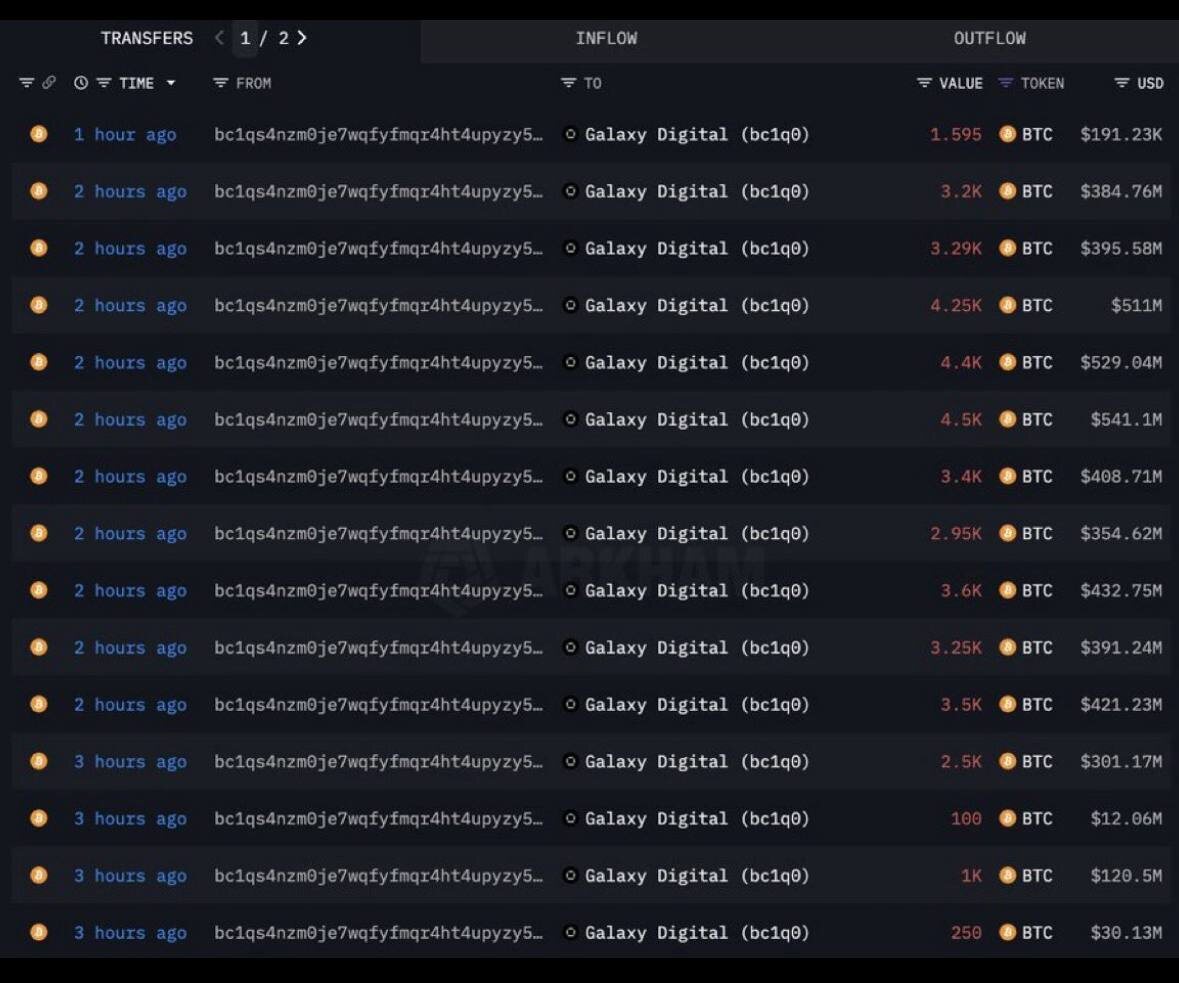Click the 4.25K value cell

[x=956, y=305]
